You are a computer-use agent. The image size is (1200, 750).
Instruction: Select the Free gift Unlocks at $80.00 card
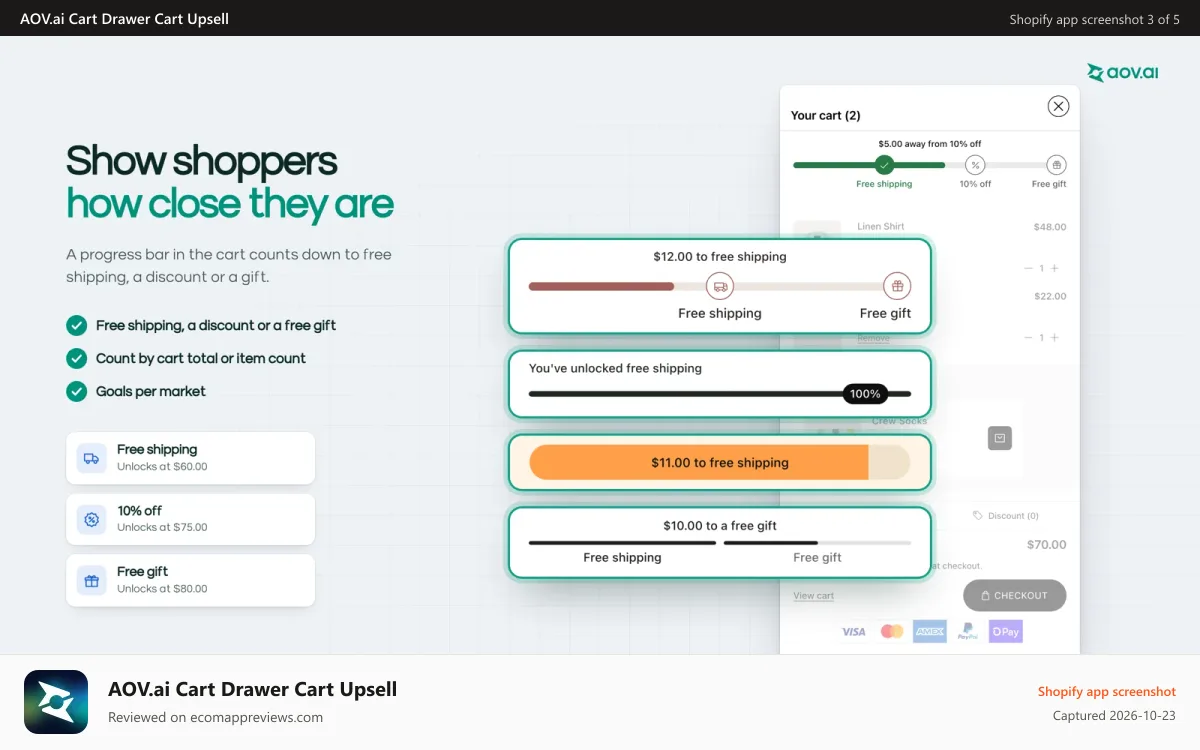pos(190,580)
